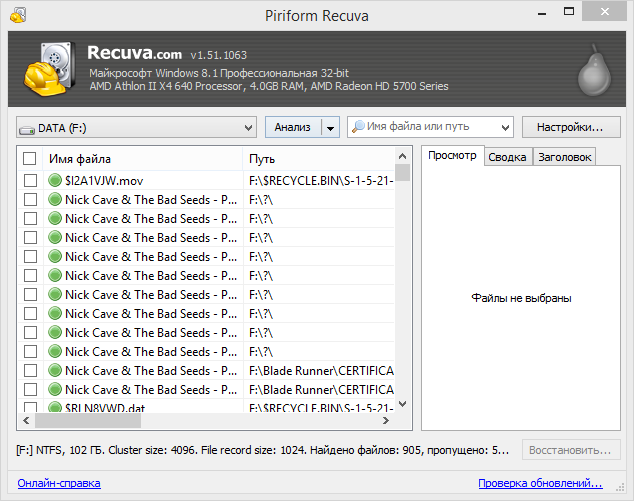Screen dimensions: 634x501
Task: Click the hard drive with helmet logo
Action: [50, 69]
